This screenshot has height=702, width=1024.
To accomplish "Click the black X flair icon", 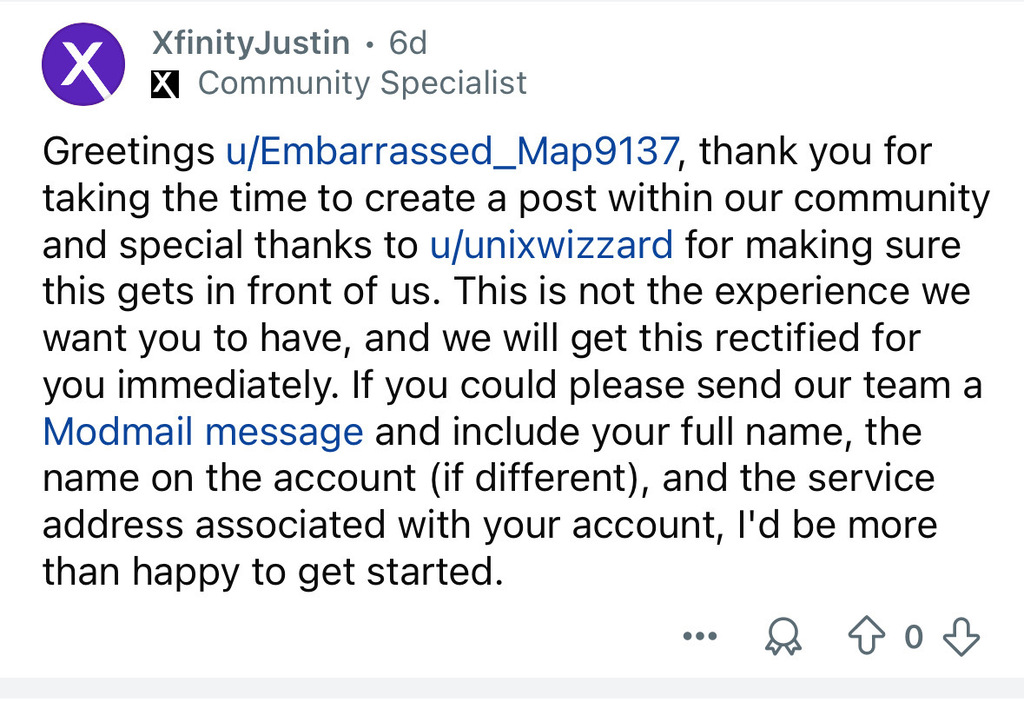I will tap(165, 84).
